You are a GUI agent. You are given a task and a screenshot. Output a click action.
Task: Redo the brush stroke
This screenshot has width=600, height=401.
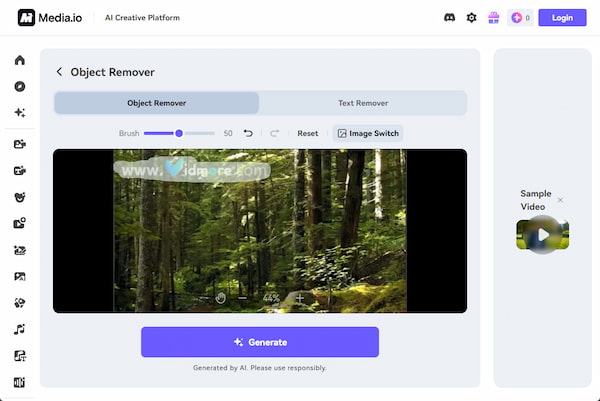pyautogui.click(x=273, y=133)
